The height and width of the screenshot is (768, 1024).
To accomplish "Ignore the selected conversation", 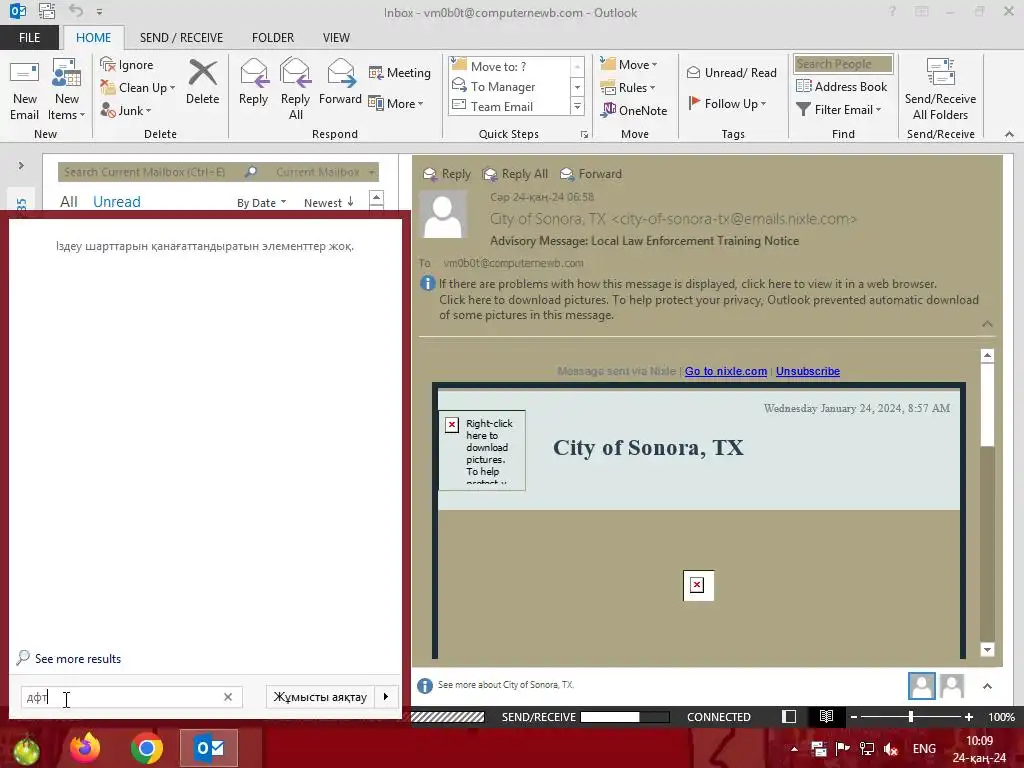I will point(127,65).
